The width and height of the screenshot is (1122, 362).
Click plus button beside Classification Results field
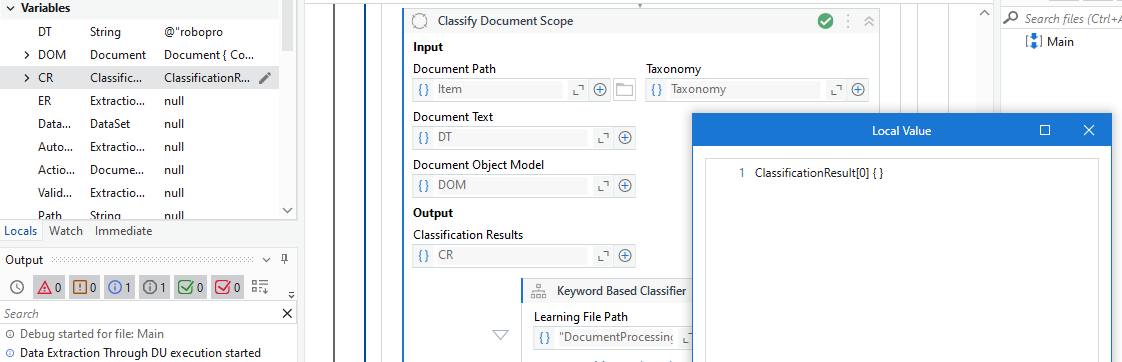[x=625, y=255]
